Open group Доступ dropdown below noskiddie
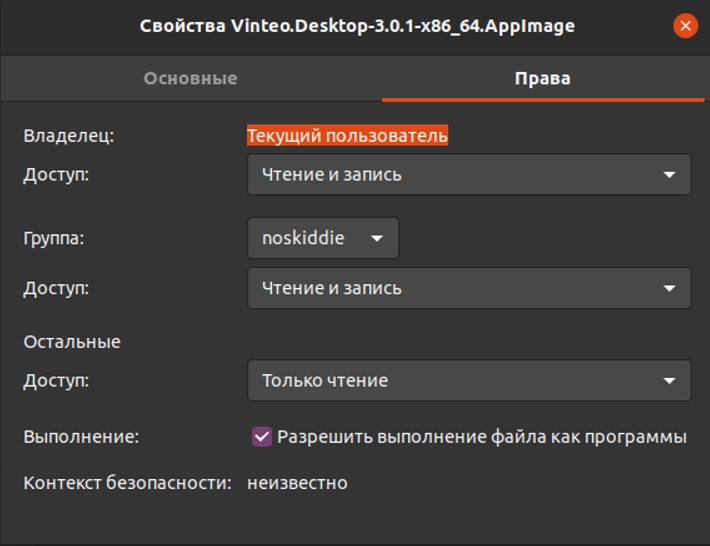This screenshot has height=546, width=710. point(469,288)
